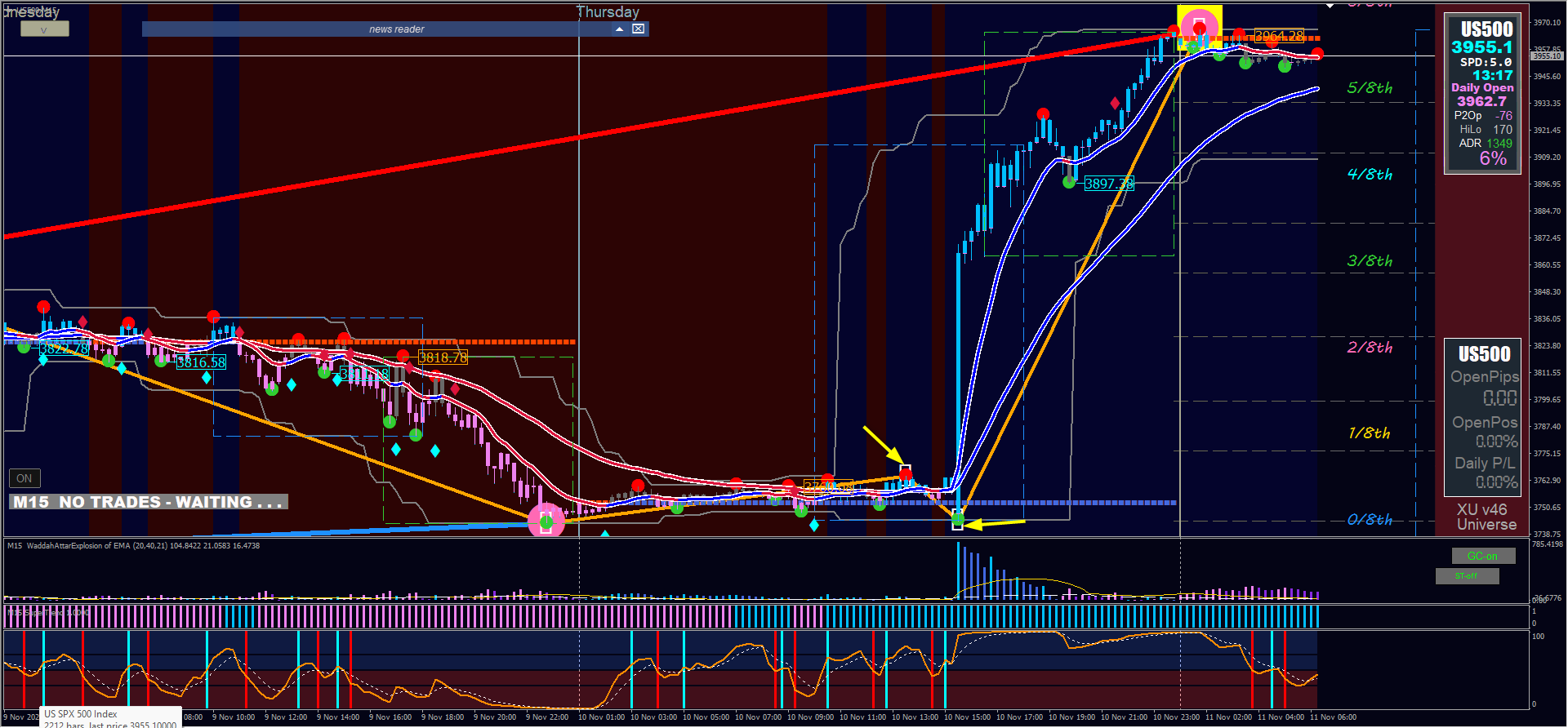Click the 13:17 candle timer
Image resolution: width=1568 pixels, height=728 pixels.
(x=1493, y=75)
